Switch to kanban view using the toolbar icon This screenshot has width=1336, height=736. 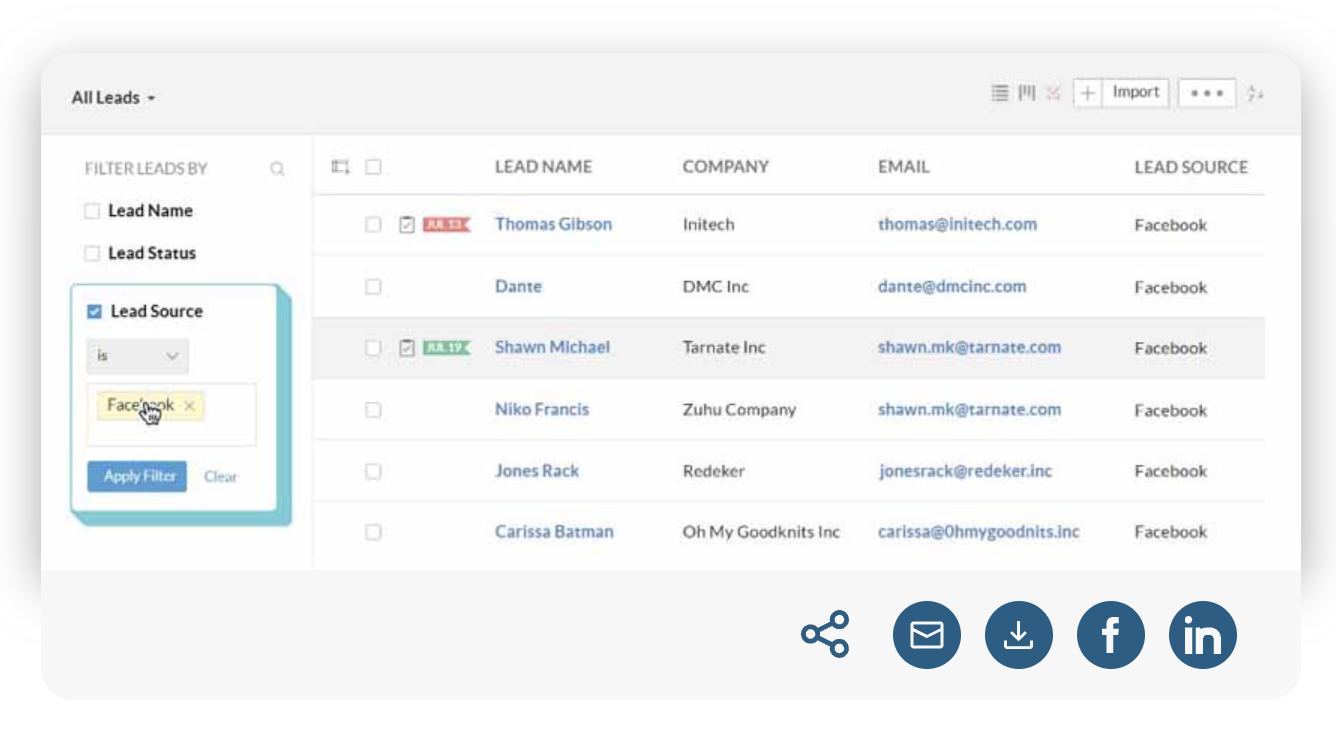(x=1025, y=92)
